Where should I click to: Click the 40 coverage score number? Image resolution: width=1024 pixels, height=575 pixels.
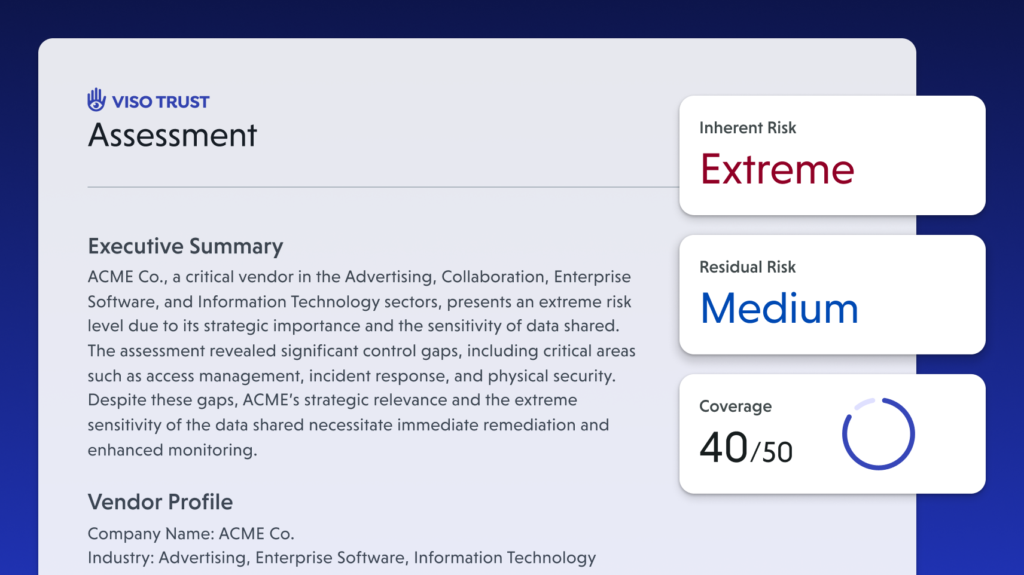pyautogui.click(x=723, y=447)
